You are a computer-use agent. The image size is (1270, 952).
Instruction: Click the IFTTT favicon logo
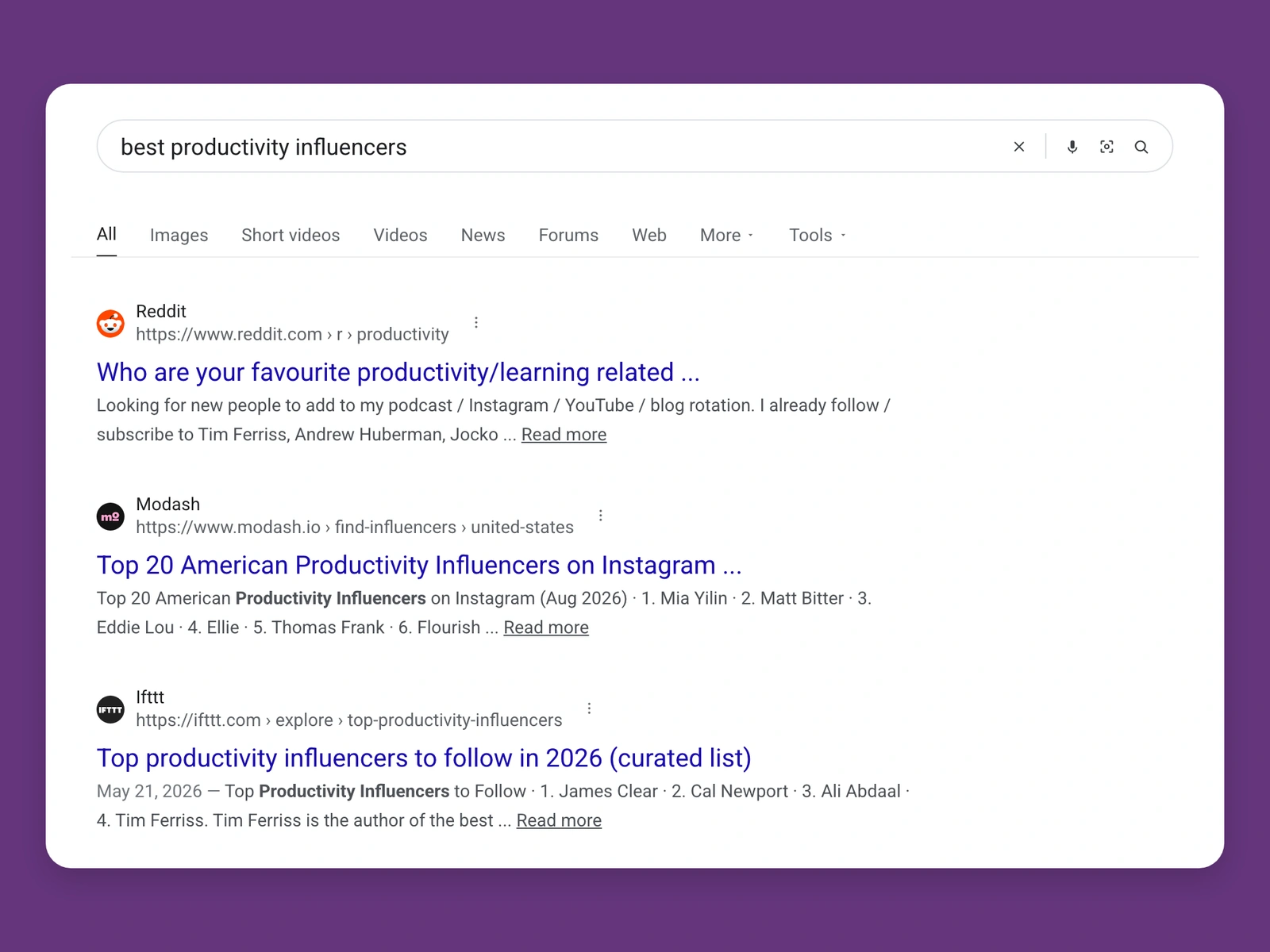click(x=110, y=709)
